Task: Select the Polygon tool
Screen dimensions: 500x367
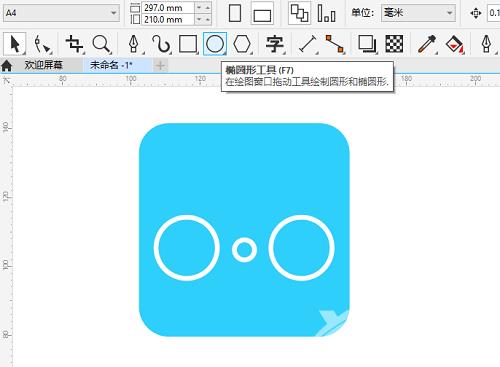Action: [242, 44]
